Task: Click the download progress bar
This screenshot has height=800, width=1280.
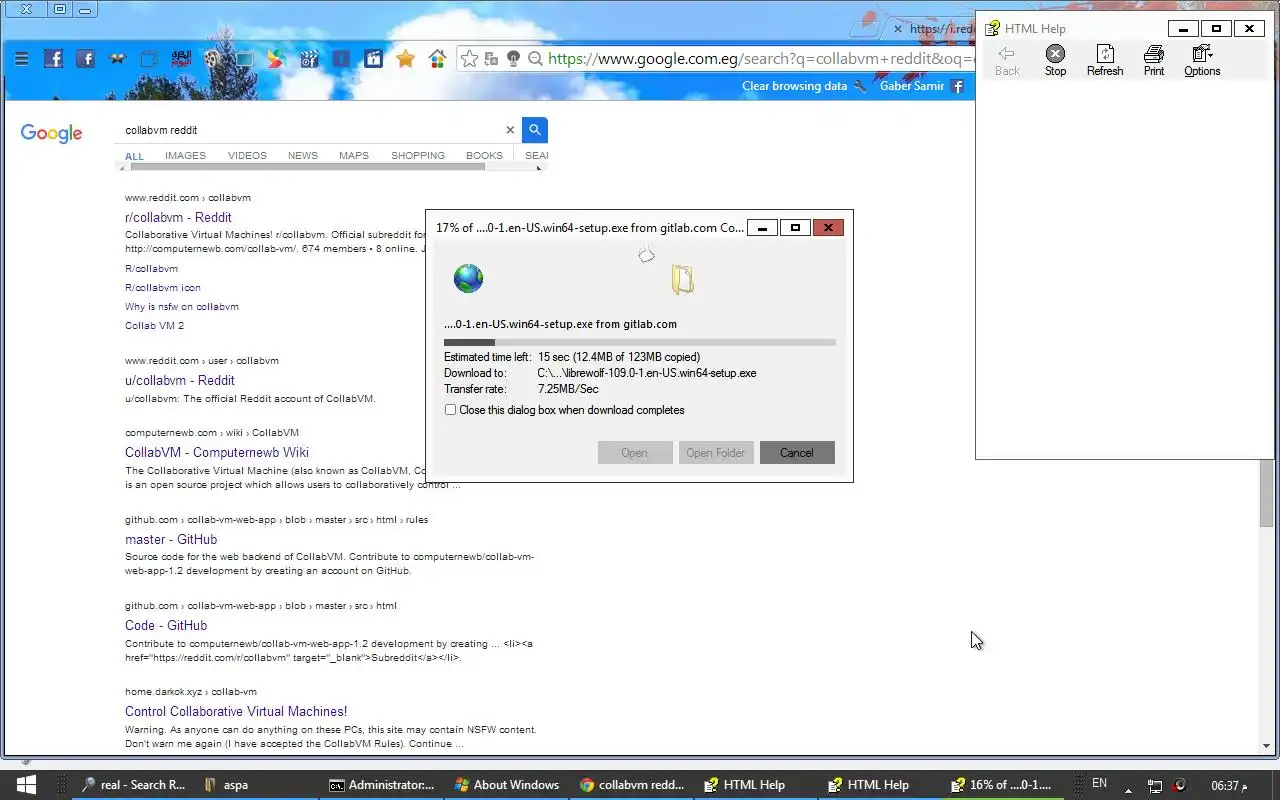Action: tap(640, 342)
